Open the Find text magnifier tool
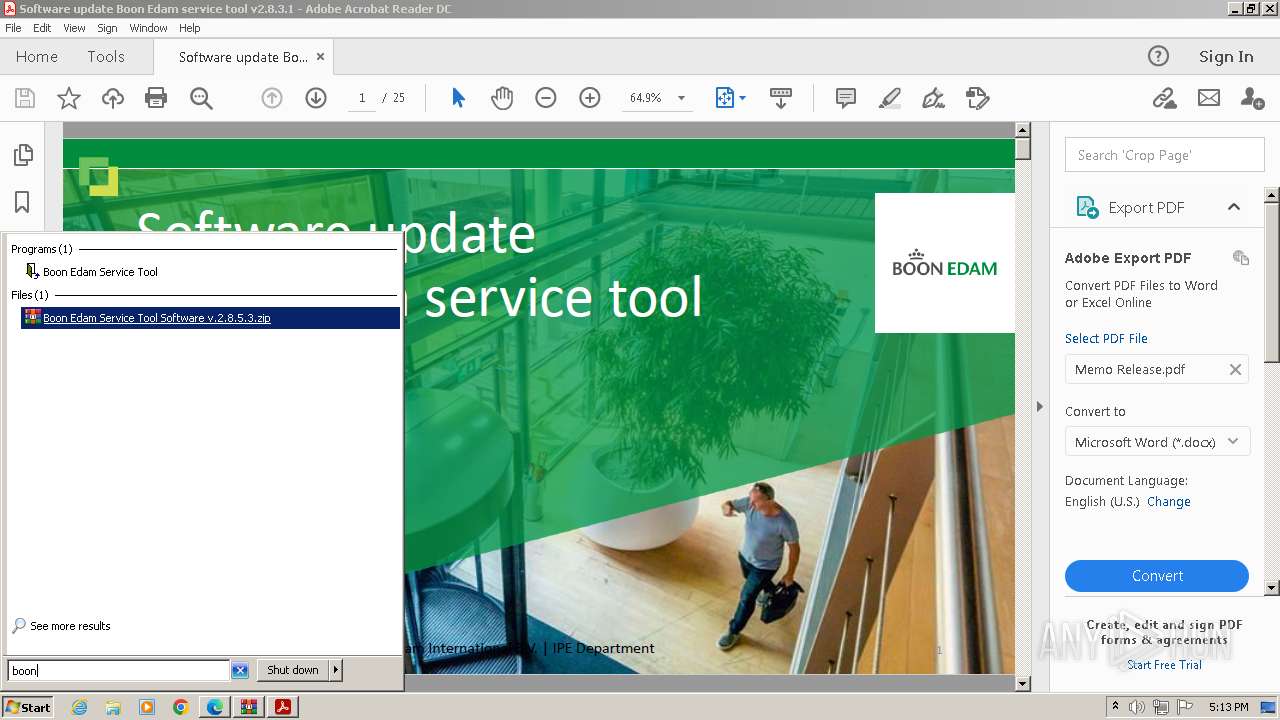Image resolution: width=1280 pixels, height=720 pixels. pyautogui.click(x=201, y=98)
